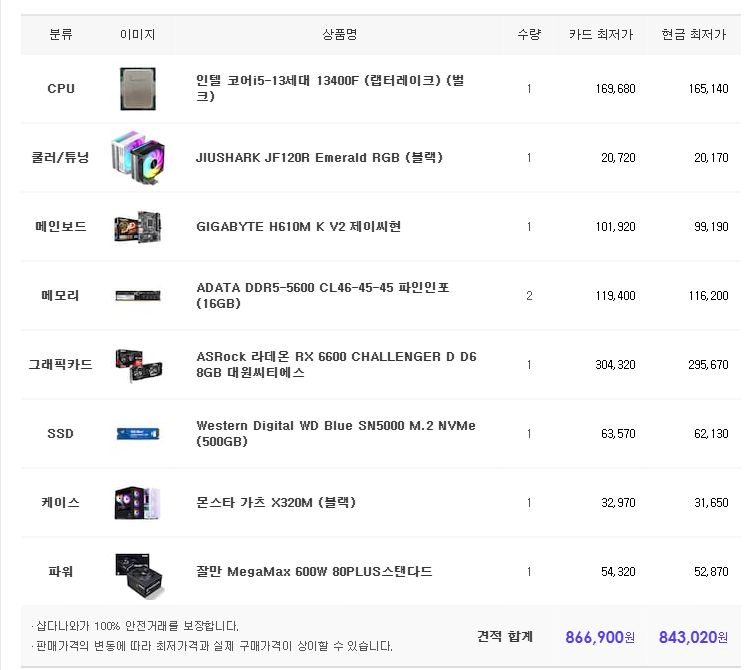Select the CPU category cell
Viewport: 750px width, 670px height.
point(61,88)
